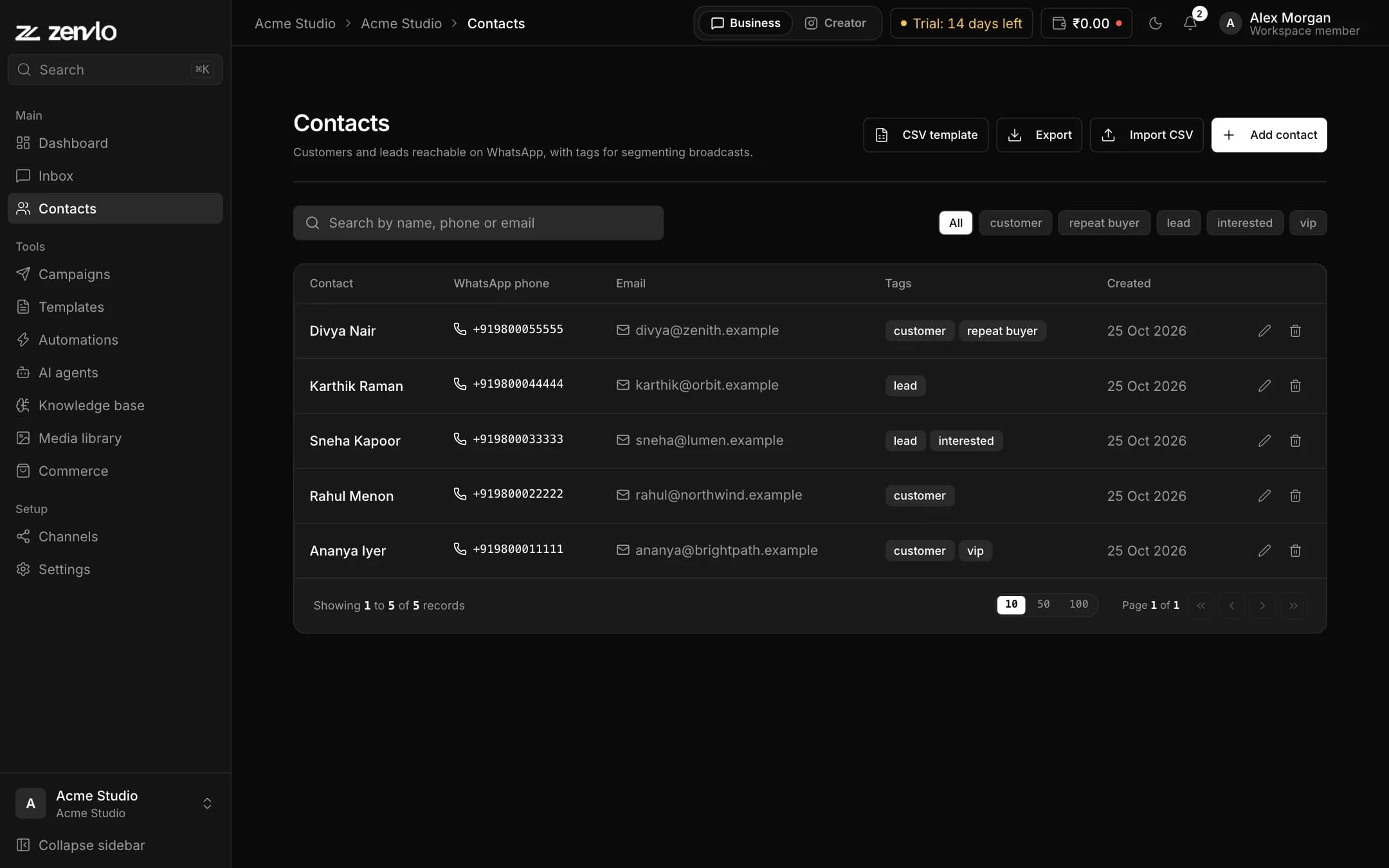Screen dimensions: 1389x868
Task: Filter contacts by All tag
Action: tap(956, 223)
